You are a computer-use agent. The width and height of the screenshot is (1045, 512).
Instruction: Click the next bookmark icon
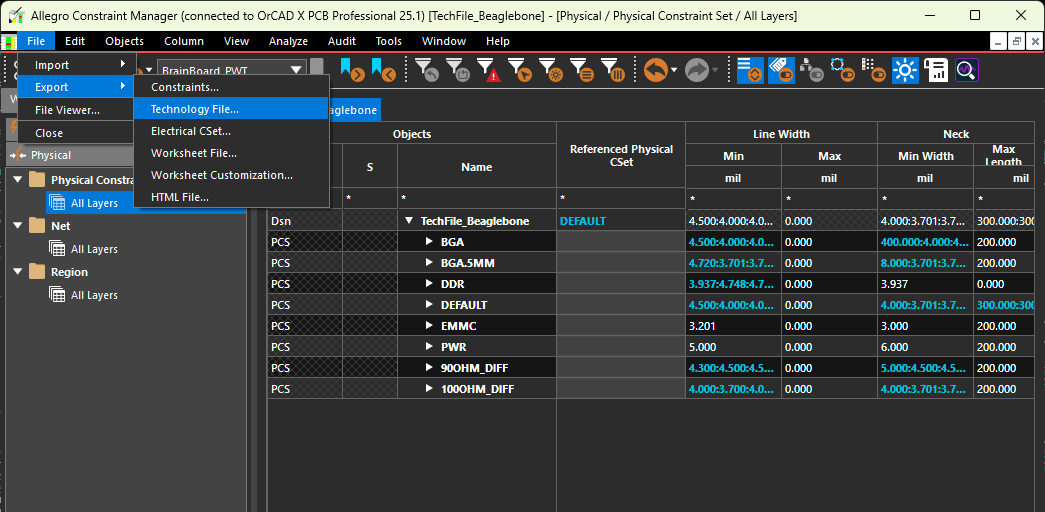(352, 69)
